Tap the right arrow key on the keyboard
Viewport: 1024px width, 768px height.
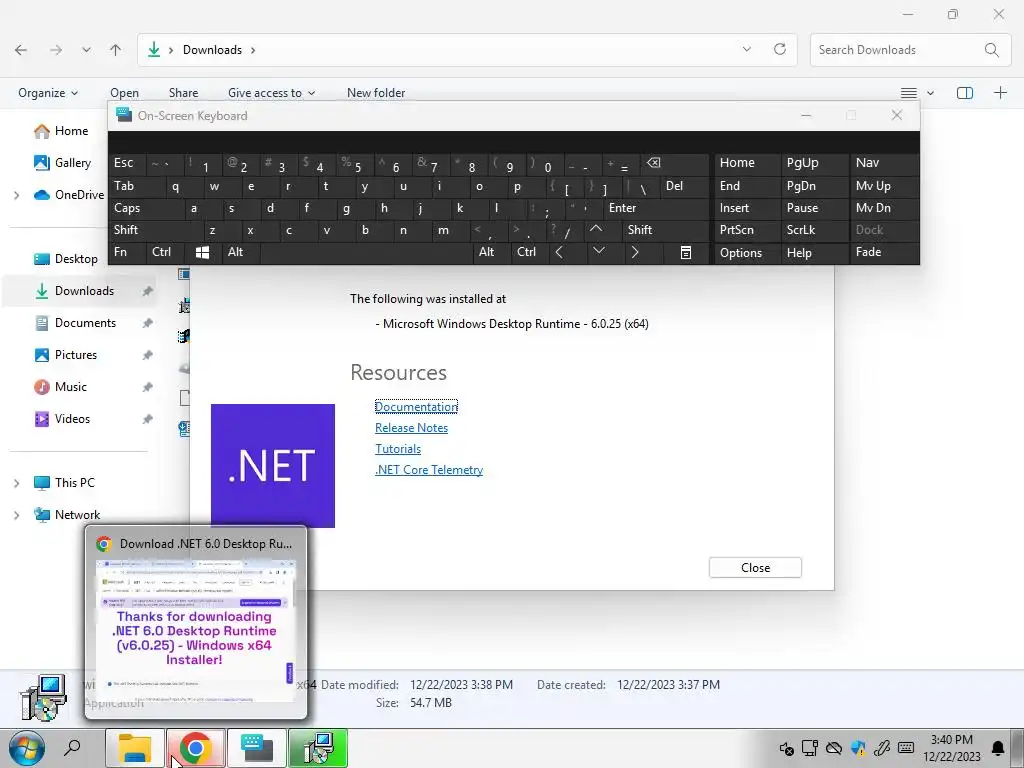click(634, 252)
